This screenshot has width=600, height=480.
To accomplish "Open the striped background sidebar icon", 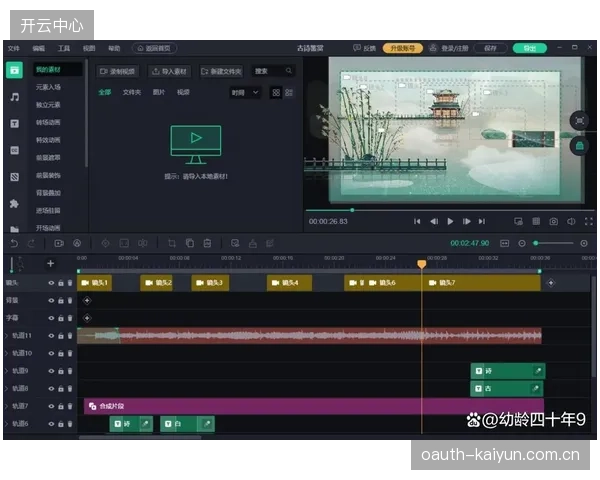I will pos(15,177).
